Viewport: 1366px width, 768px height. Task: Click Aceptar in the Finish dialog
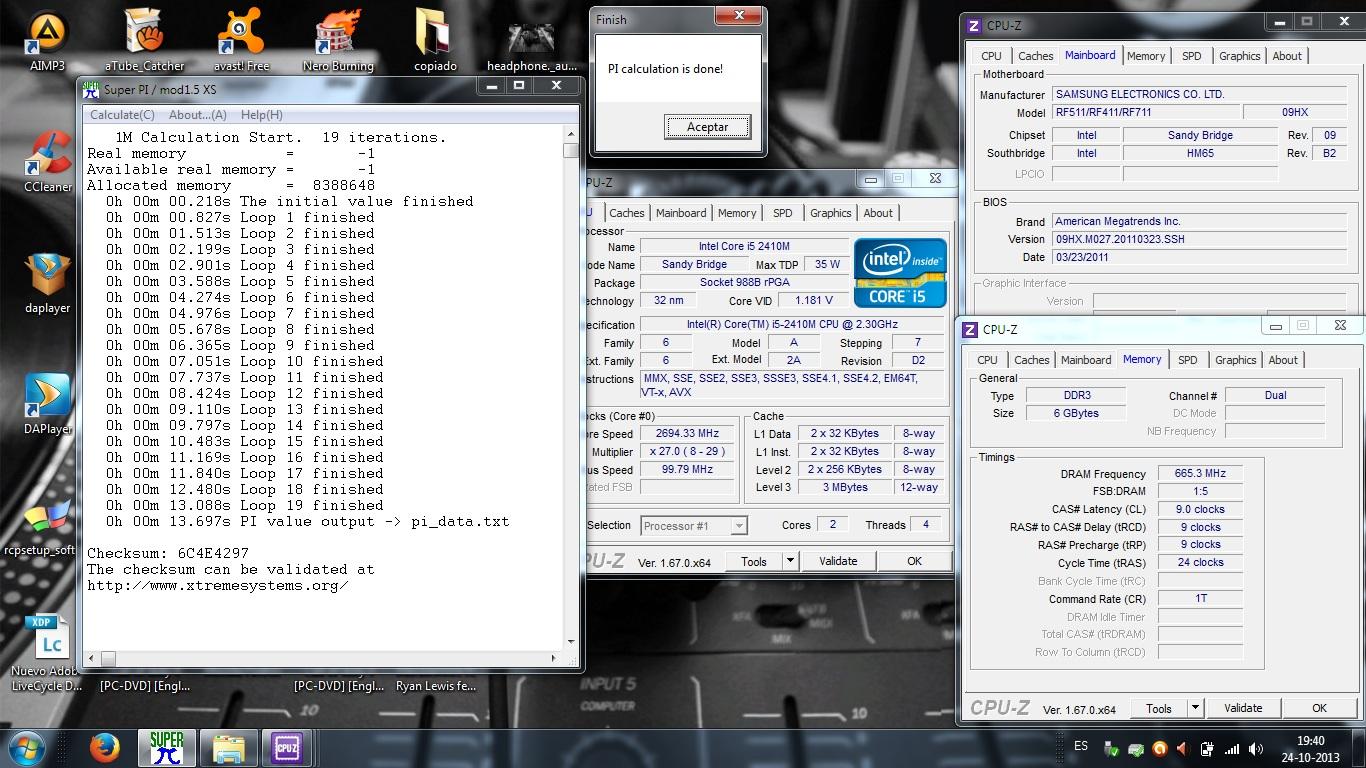point(707,127)
